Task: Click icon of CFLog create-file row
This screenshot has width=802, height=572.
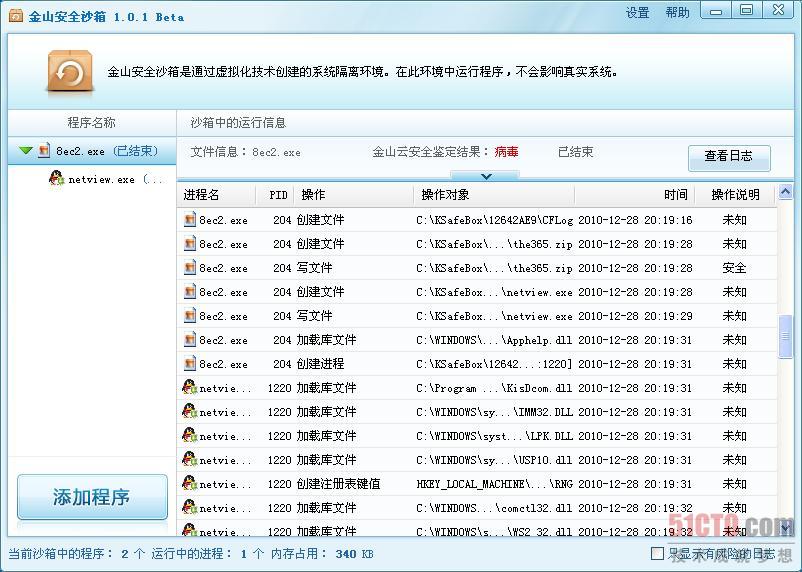Action: pos(190,220)
